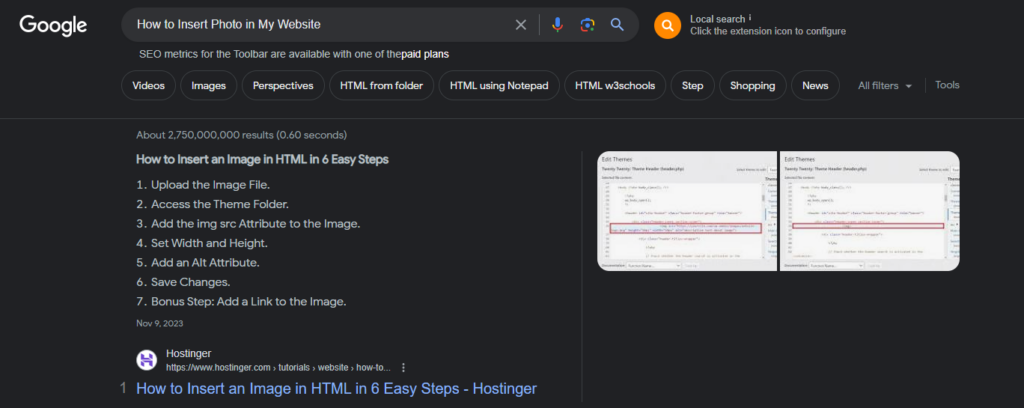Select the HTML using Notepad chip
The height and width of the screenshot is (408, 1024).
click(x=499, y=86)
